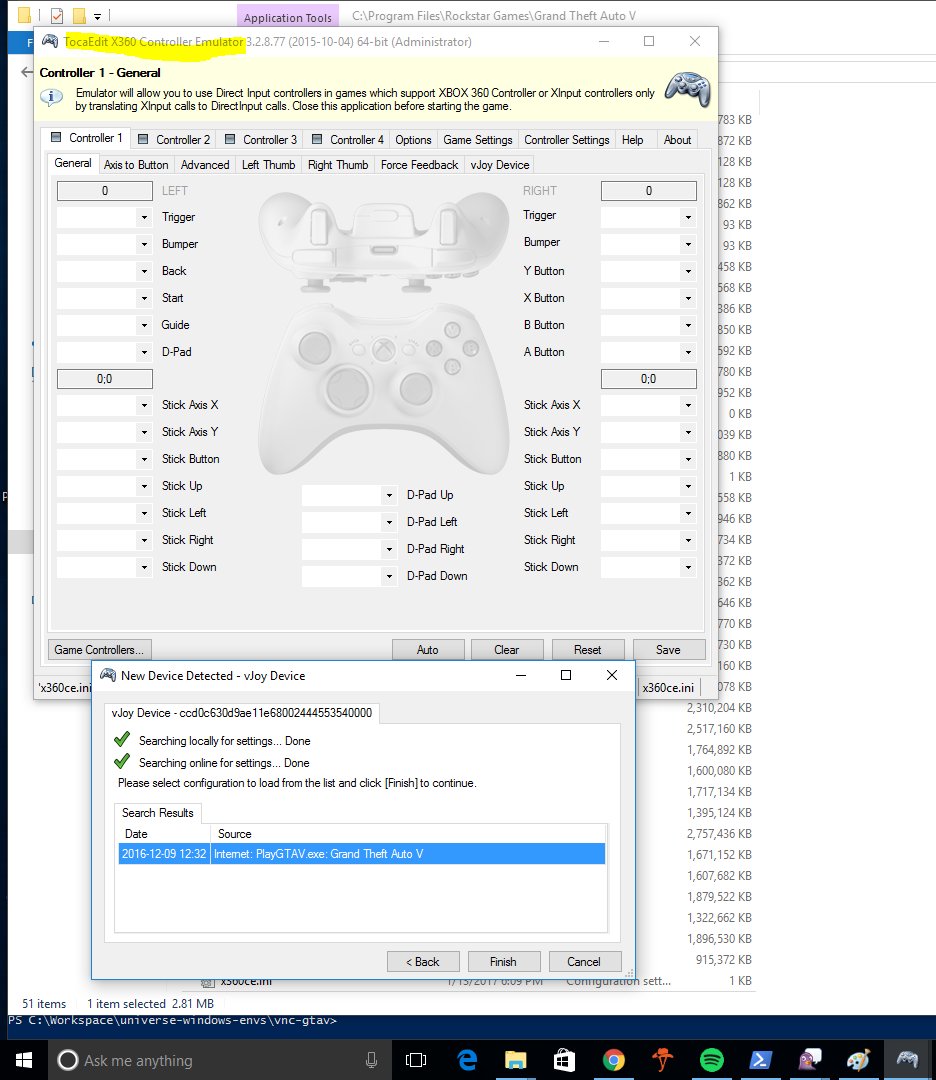Click gamepad icon in New Device Detected title
This screenshot has width=936, height=1080.
[108, 676]
